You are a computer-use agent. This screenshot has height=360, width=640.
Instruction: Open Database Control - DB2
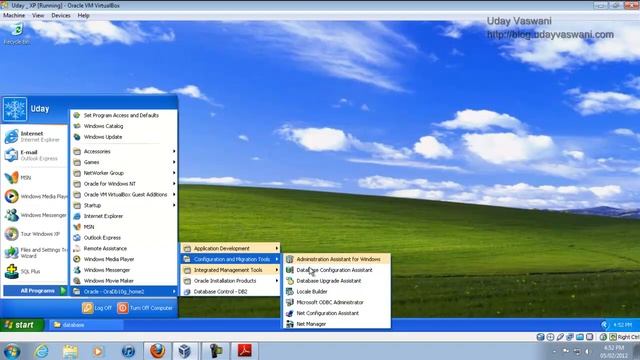tap(231, 292)
